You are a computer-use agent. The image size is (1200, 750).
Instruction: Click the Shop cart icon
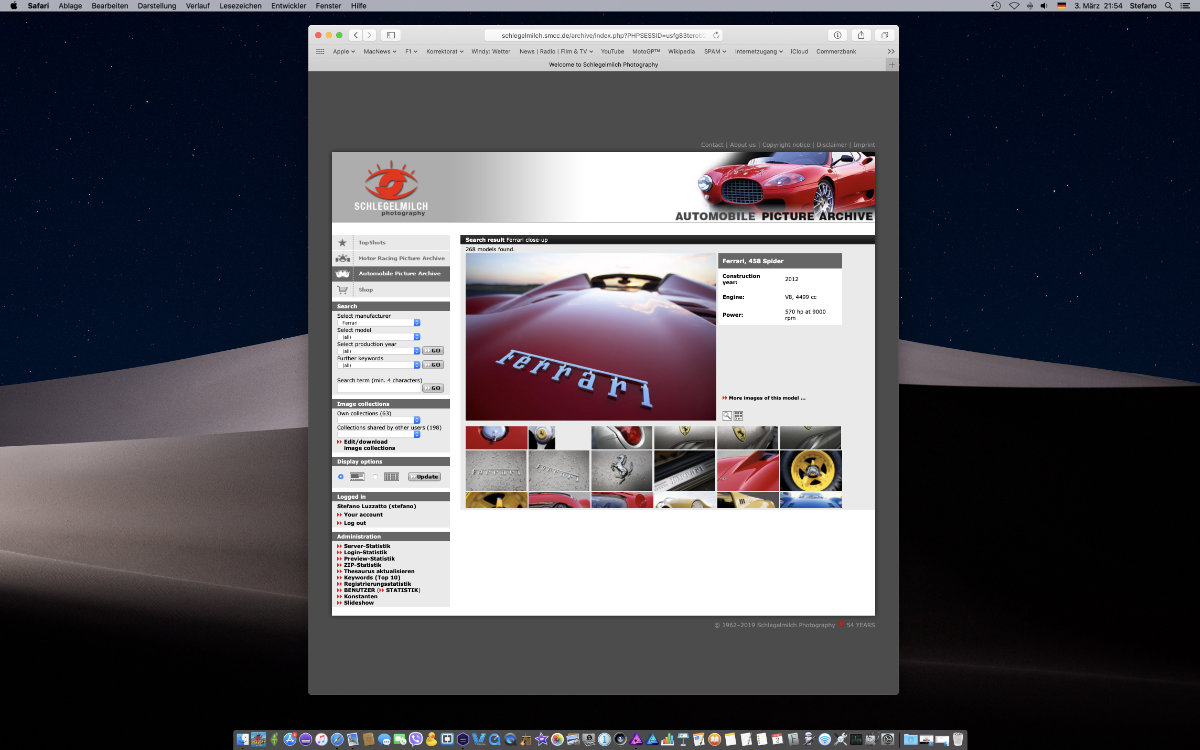point(342,290)
